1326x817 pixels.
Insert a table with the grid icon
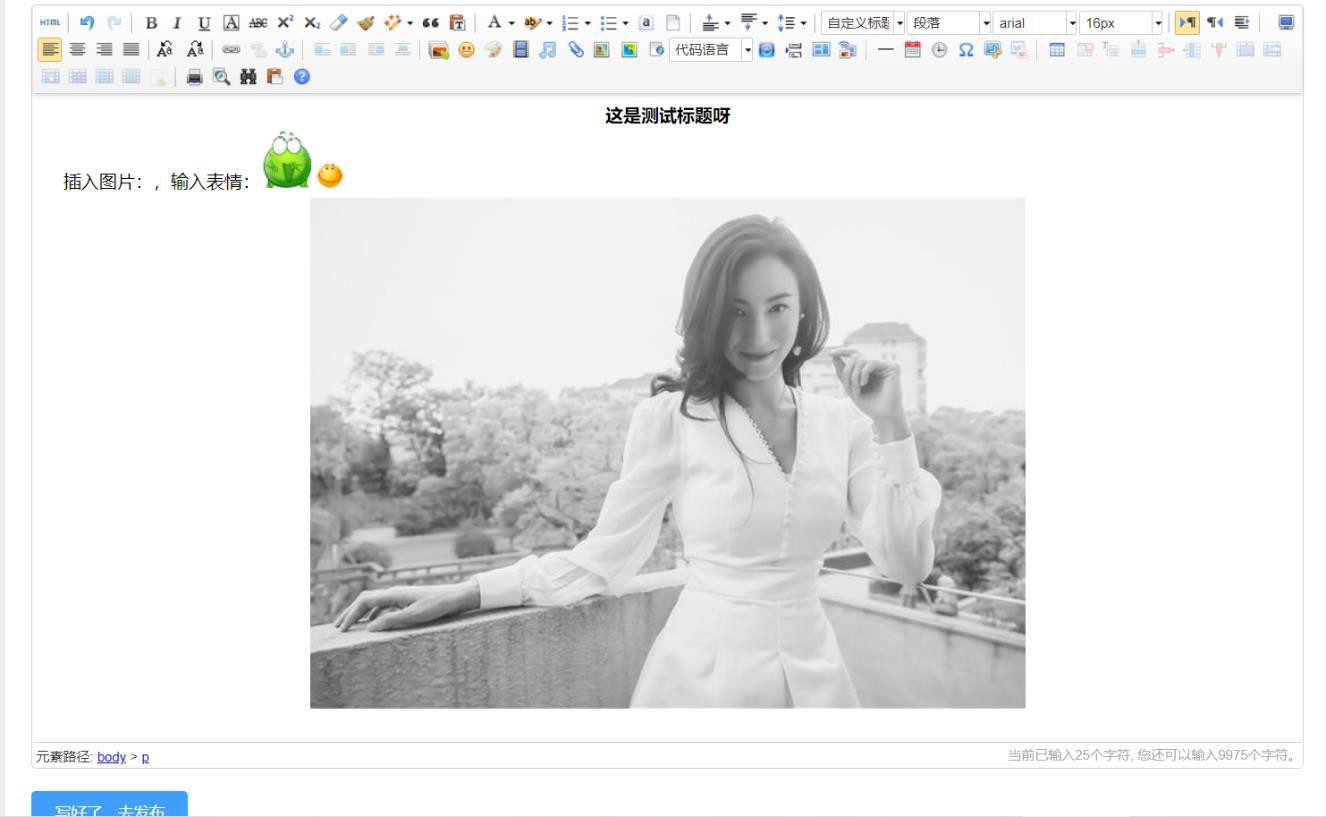(1057, 48)
